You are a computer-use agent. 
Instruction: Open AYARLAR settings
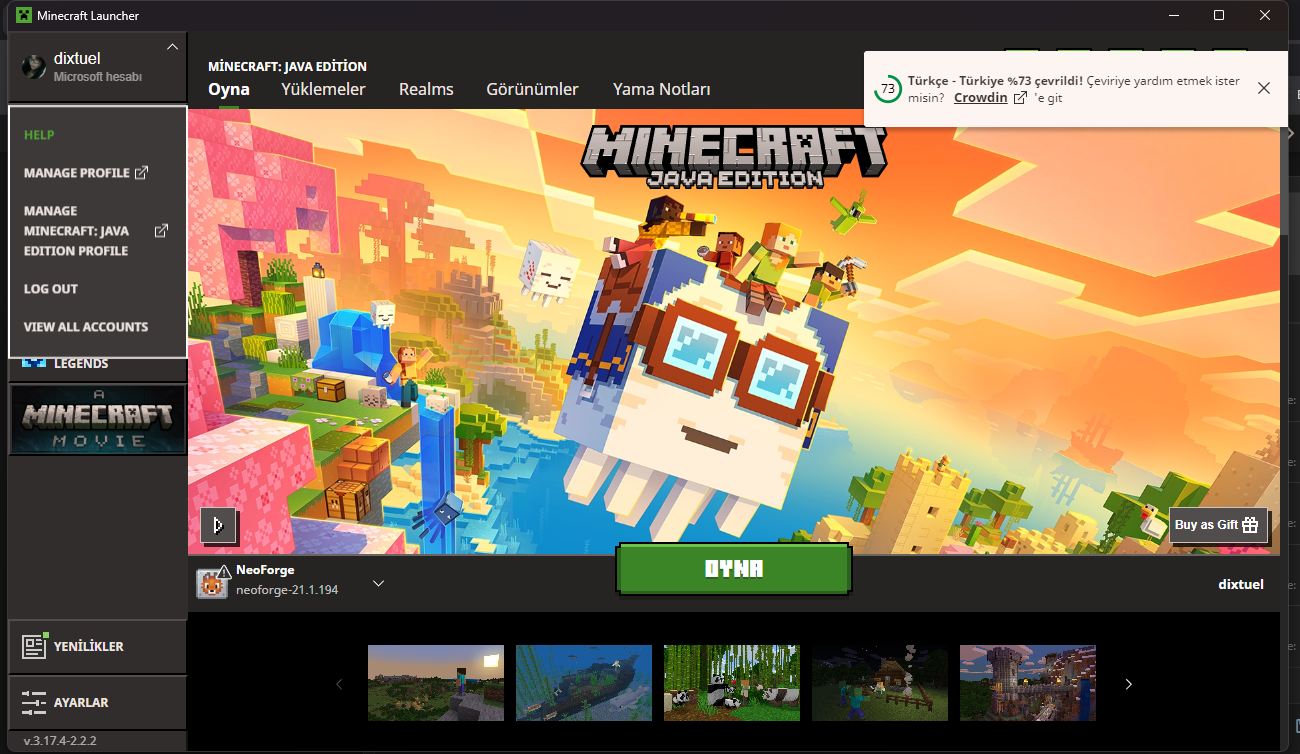[97, 702]
